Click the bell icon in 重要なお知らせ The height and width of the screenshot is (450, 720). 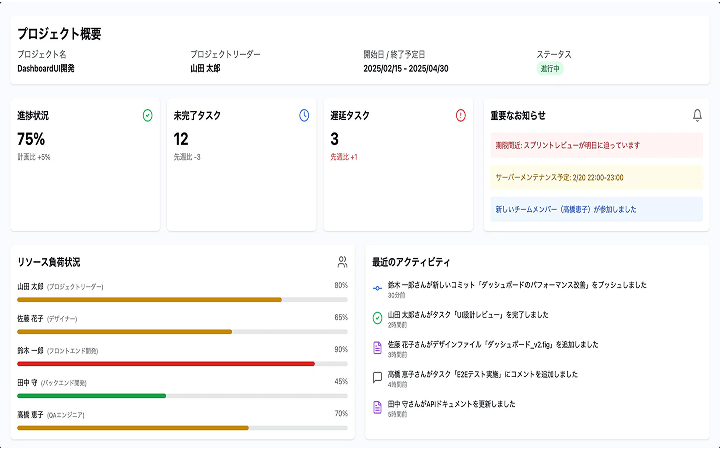(697, 115)
